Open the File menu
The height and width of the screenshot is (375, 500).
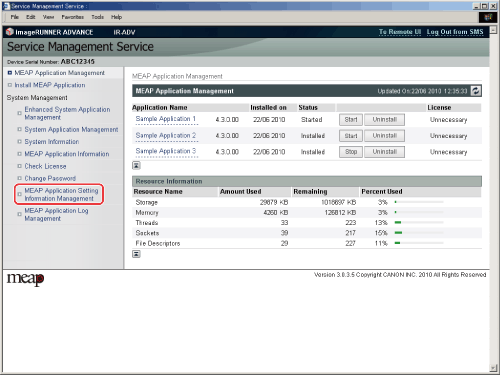coord(15,17)
